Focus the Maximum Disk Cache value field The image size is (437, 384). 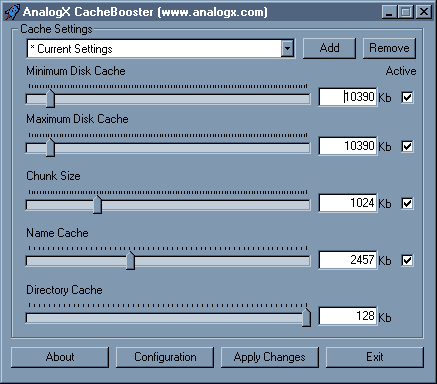348,146
